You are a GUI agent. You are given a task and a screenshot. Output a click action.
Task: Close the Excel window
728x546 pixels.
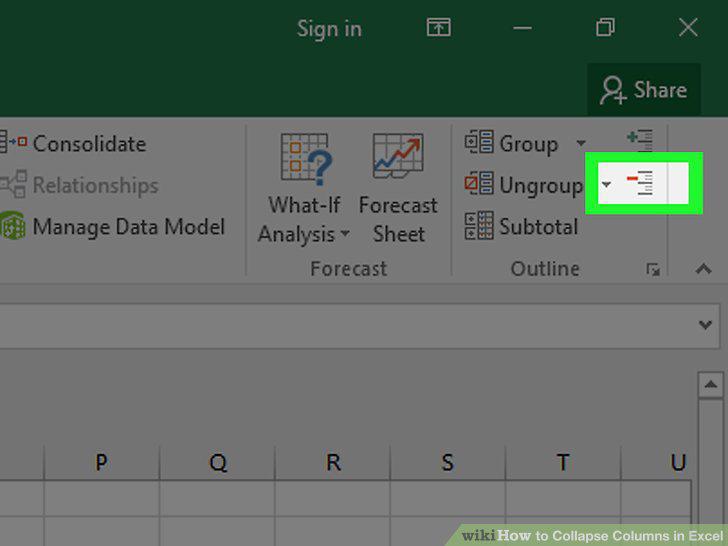(x=688, y=27)
